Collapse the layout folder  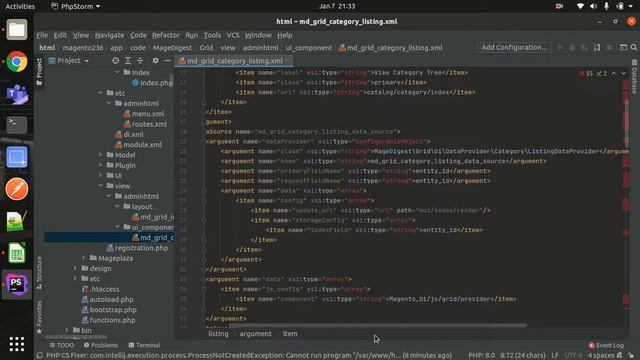coord(118,207)
